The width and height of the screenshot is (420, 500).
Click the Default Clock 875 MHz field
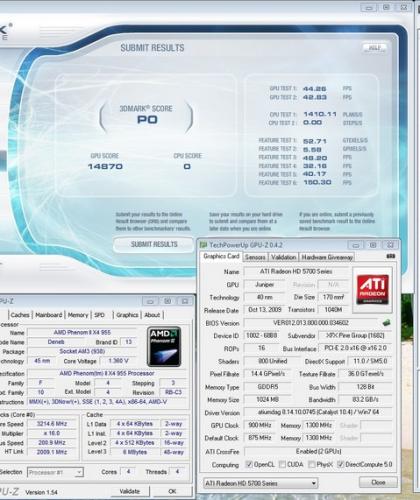260,438
